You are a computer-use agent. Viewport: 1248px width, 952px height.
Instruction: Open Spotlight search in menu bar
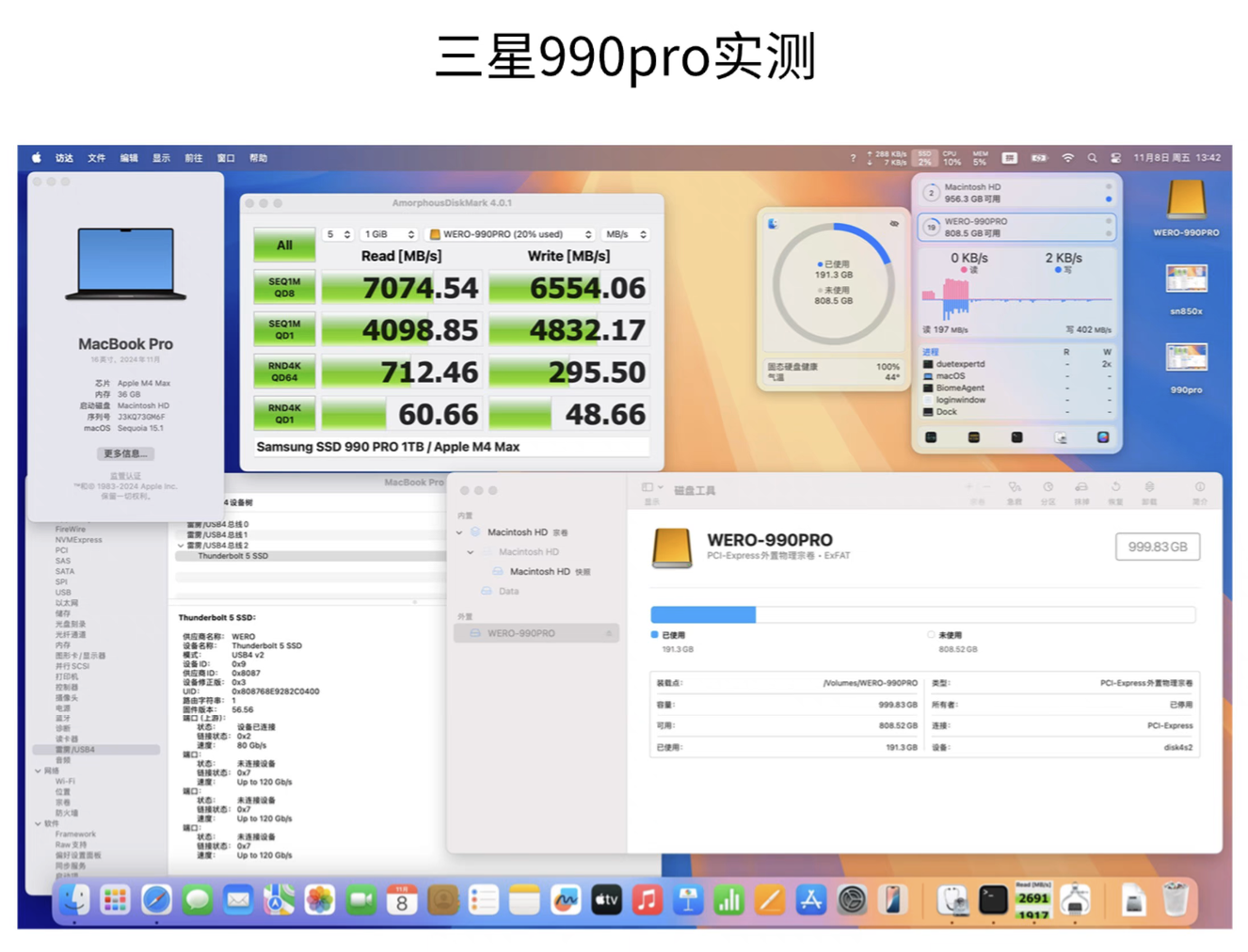pos(1092,158)
